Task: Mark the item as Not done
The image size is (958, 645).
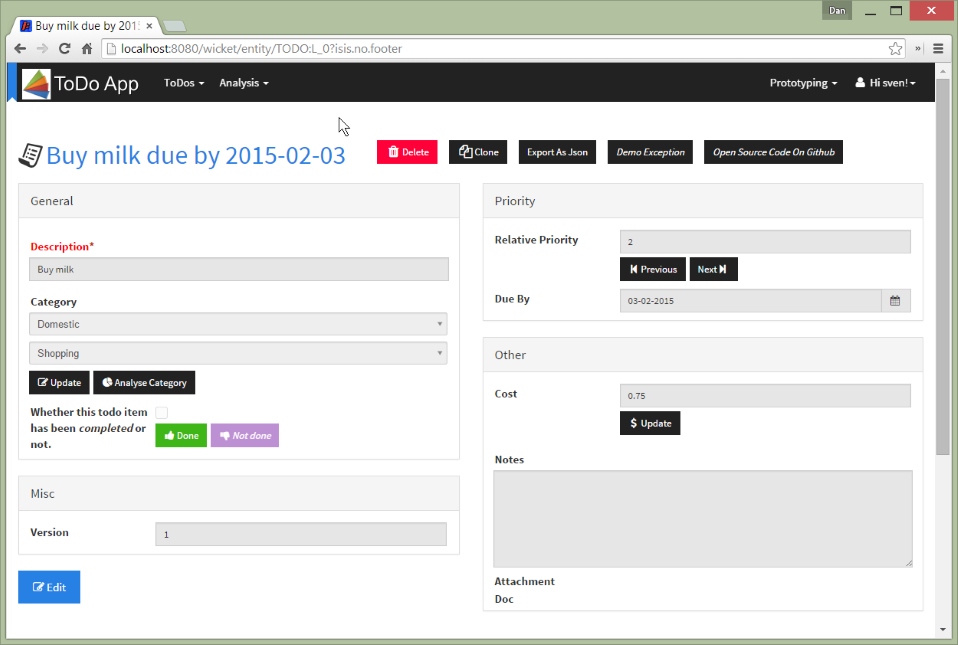Action: (x=244, y=435)
